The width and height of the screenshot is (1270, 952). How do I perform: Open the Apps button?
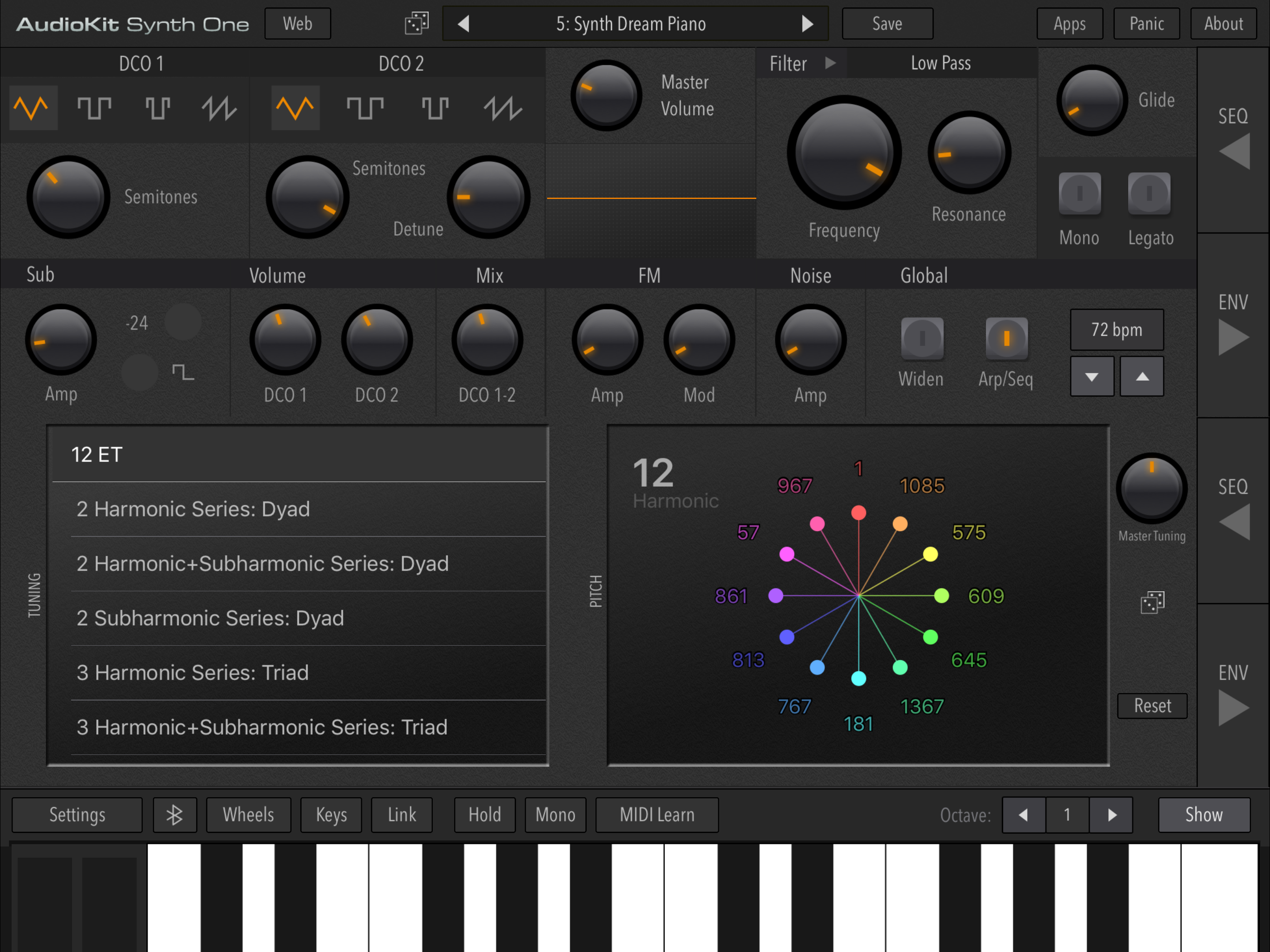click(x=1070, y=24)
